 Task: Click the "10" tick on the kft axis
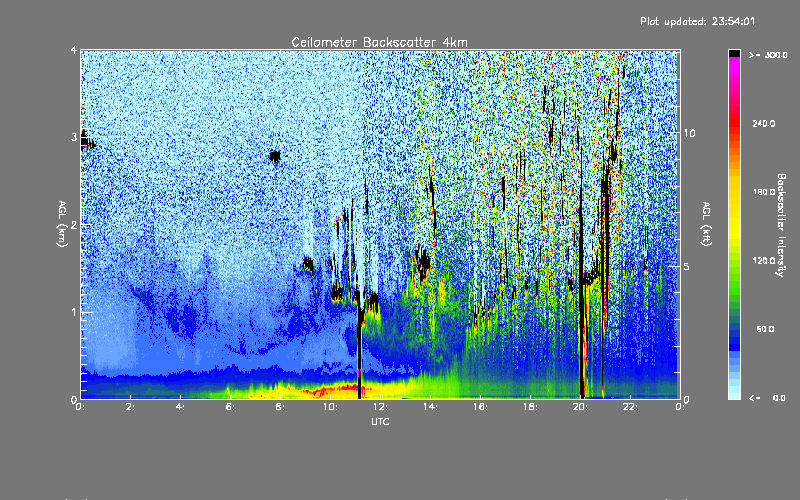pos(689,133)
